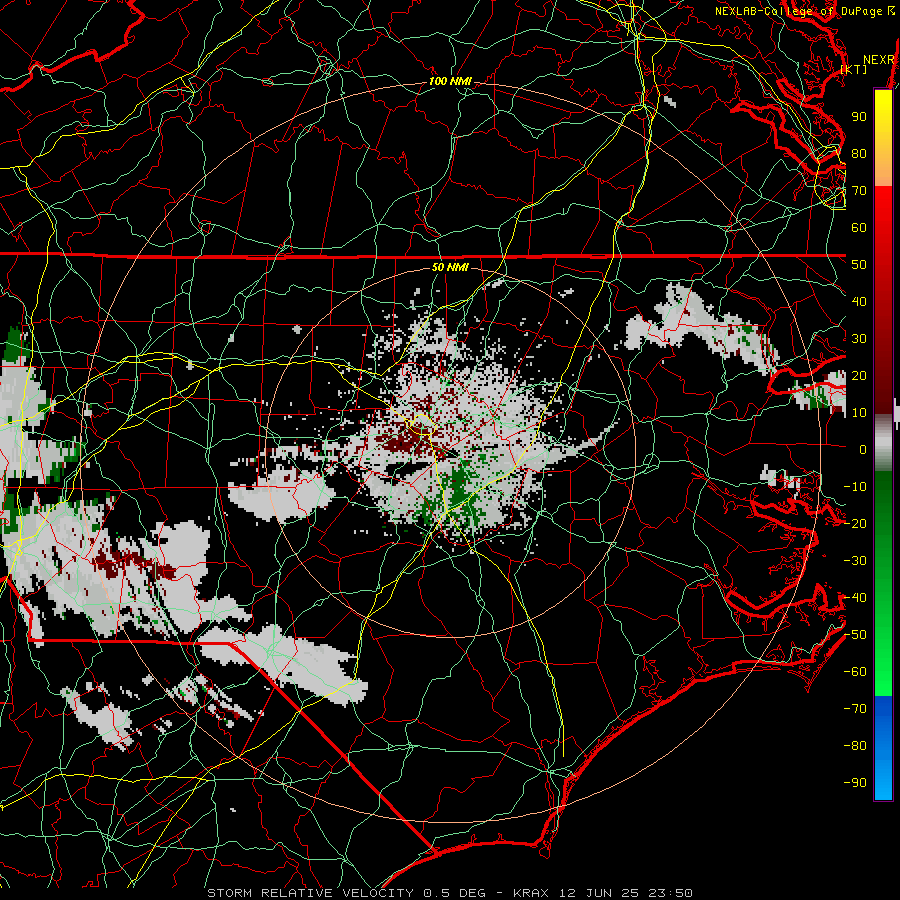Click the -70 value on velocity scale
Screen dimensions: 900x900
(x=855, y=709)
